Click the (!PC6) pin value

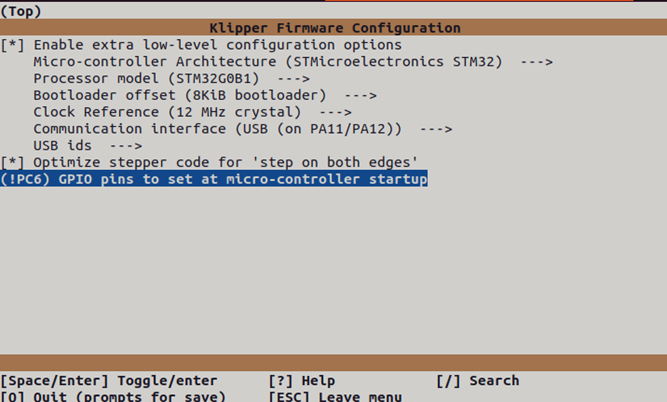click(27, 179)
